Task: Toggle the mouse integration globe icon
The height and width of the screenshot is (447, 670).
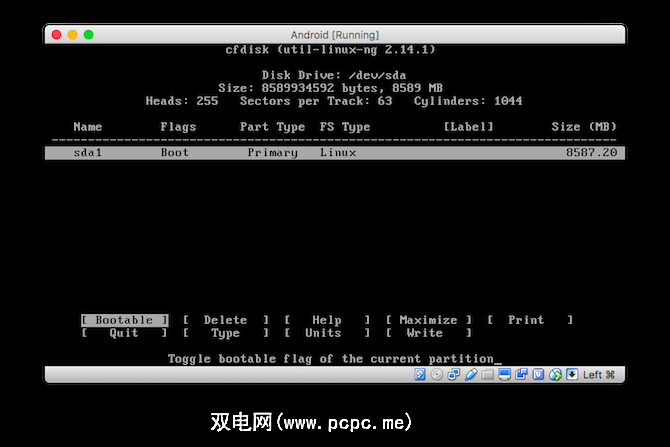Action: pos(555,375)
